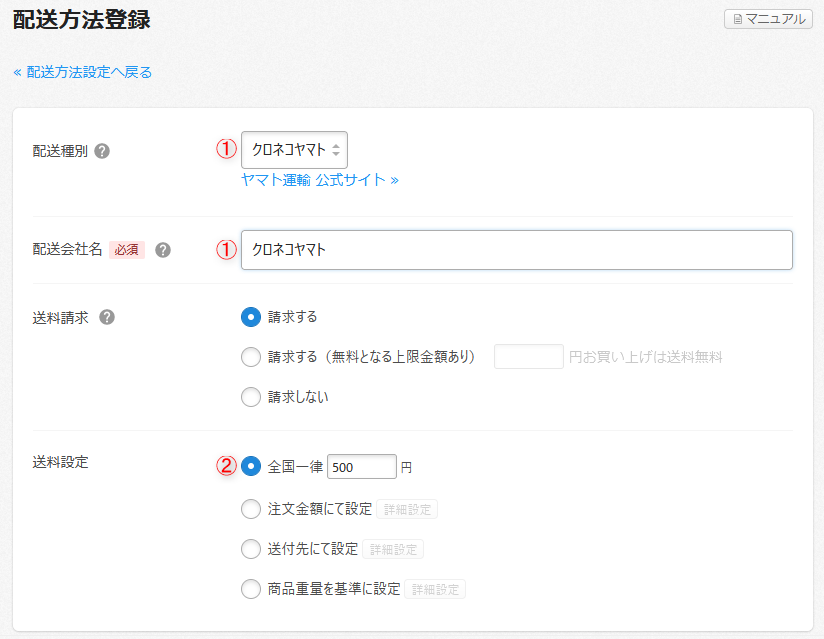Open the 配送種別 クロネコヤマト dropdown
The image size is (824, 639).
295,150
